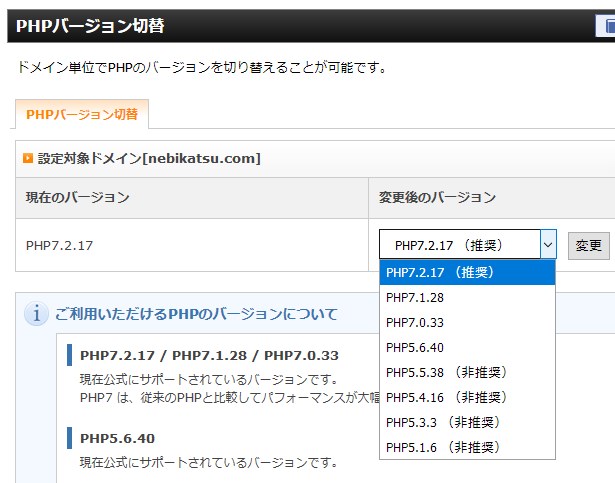
Task: Click the PHP5.6.40 section heading
Action: click(117, 438)
